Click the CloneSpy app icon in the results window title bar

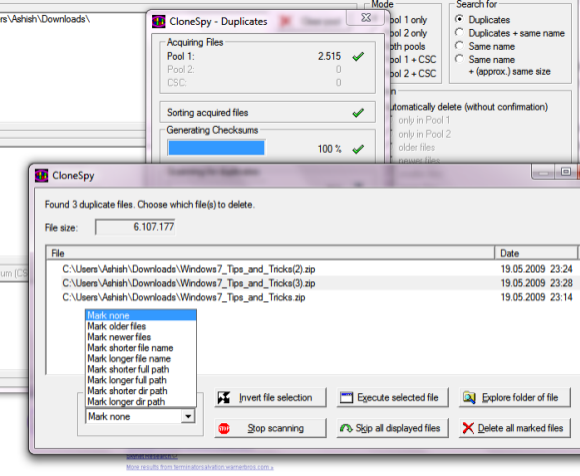pyautogui.click(x=41, y=175)
